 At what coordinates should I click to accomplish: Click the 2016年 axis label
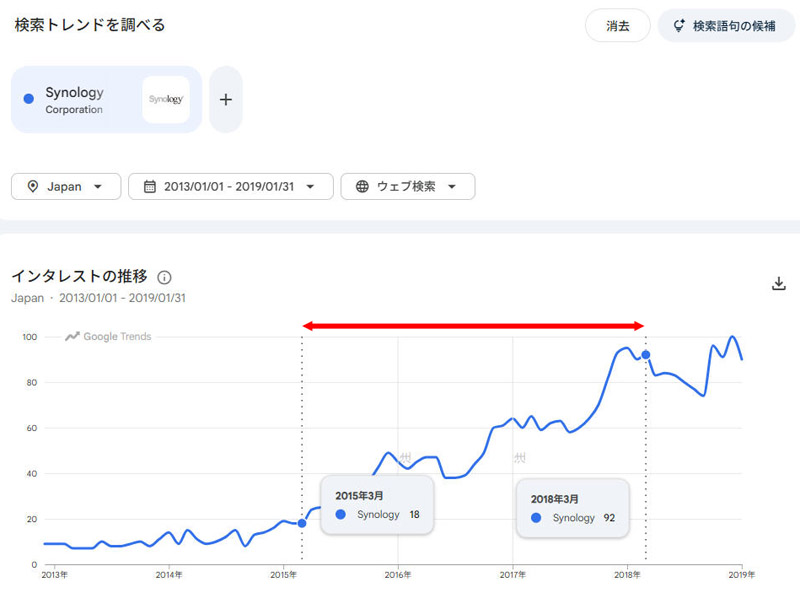pyautogui.click(x=398, y=575)
